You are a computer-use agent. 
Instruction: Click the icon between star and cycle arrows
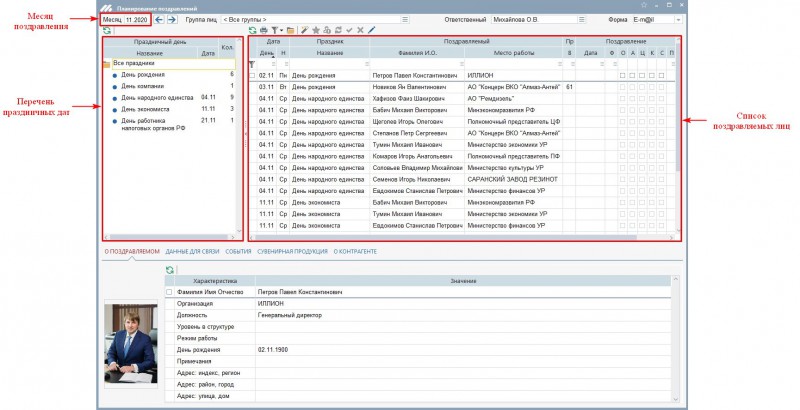(x=327, y=31)
